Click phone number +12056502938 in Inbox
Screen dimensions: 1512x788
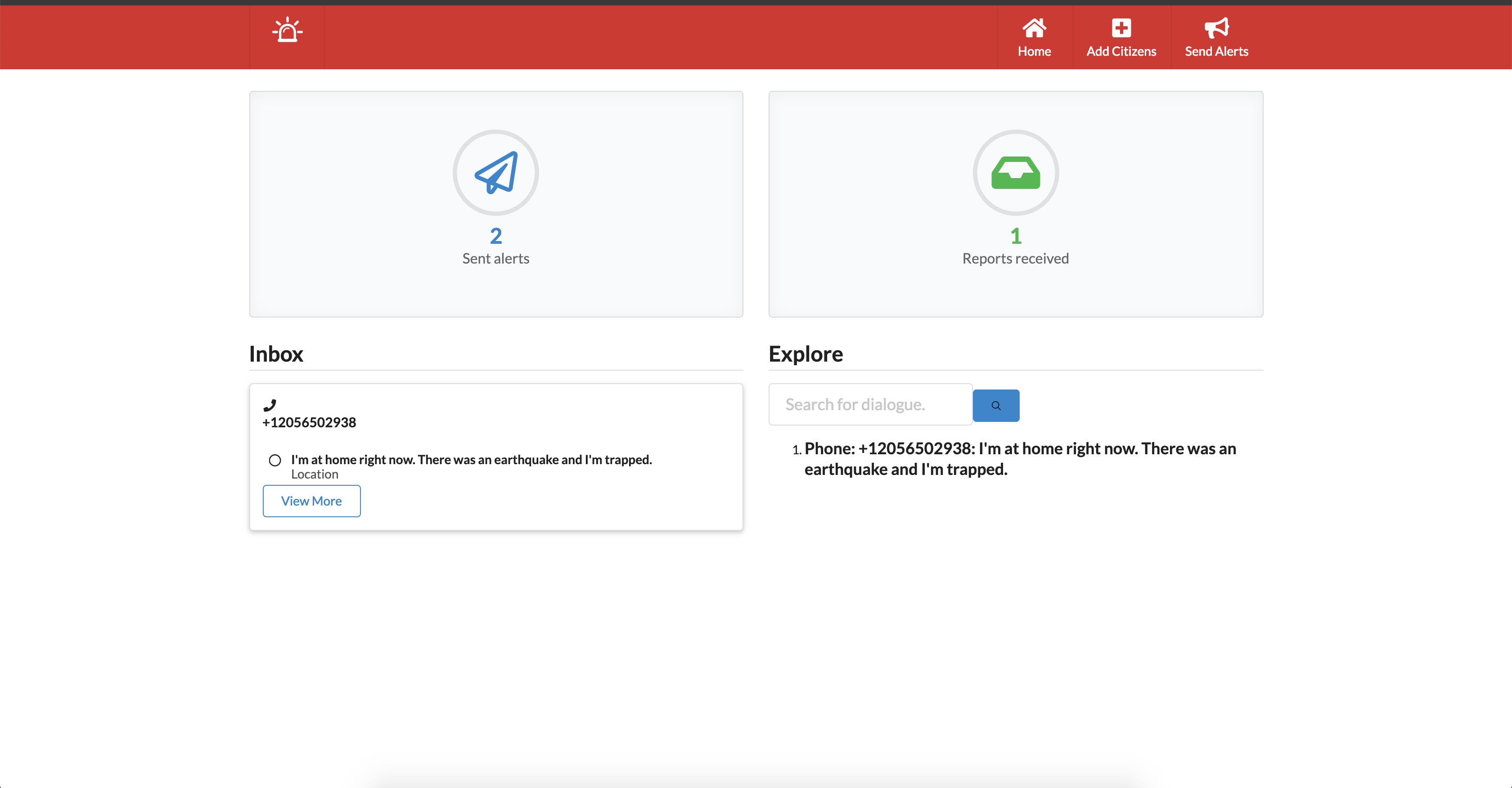[309, 422]
